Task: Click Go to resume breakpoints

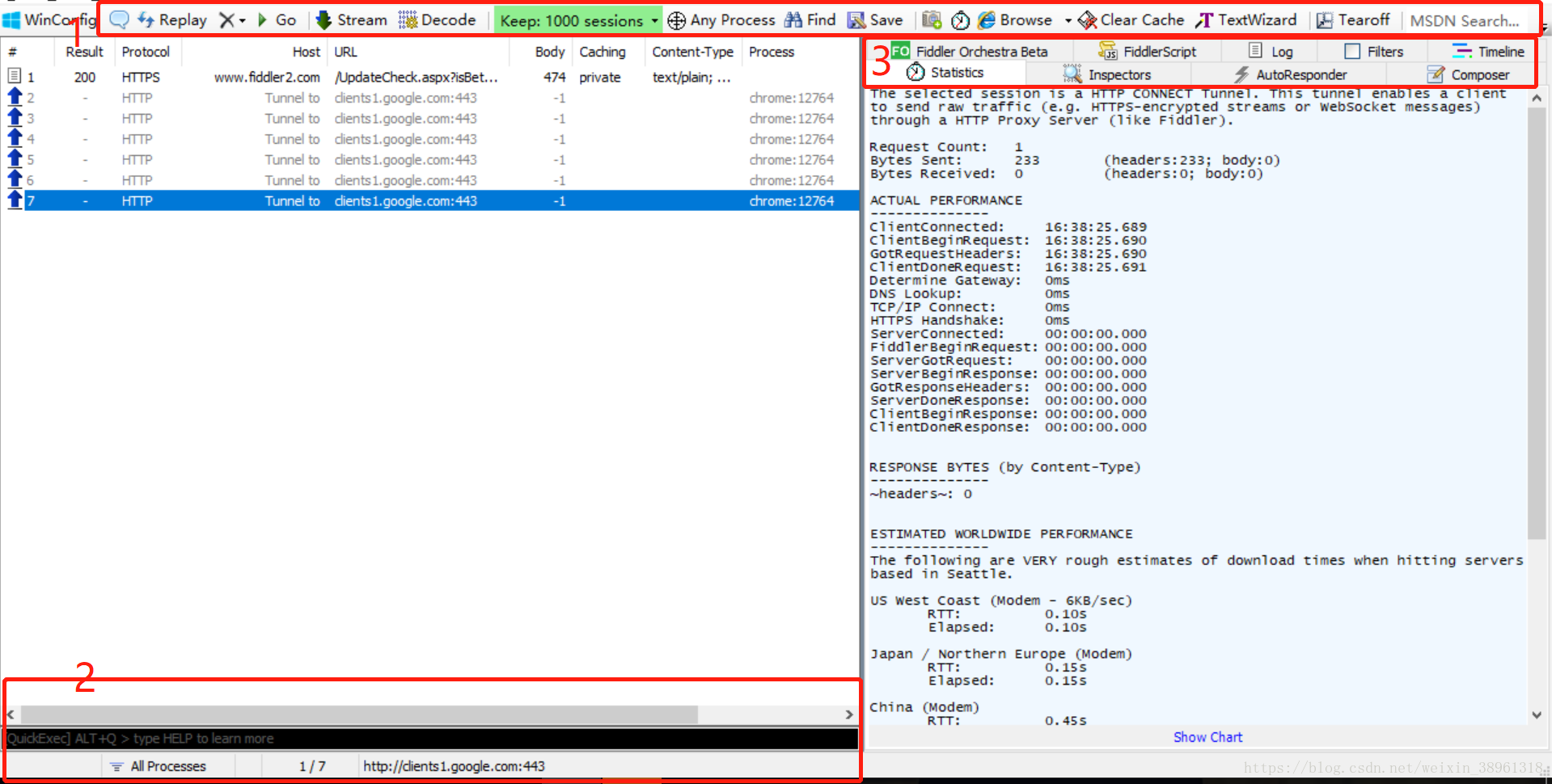Action: pyautogui.click(x=277, y=19)
